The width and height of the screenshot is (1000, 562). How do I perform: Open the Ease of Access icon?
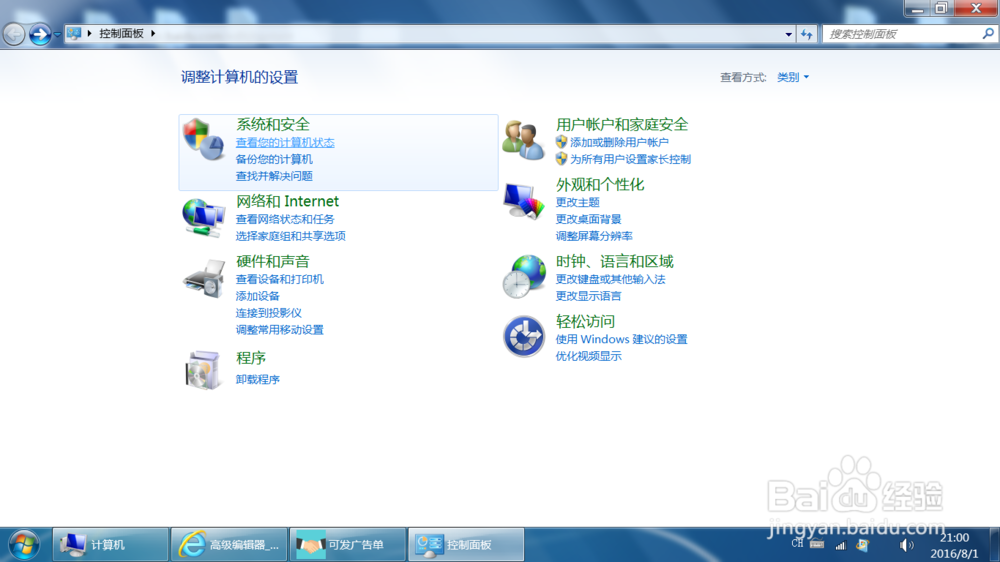(x=524, y=336)
